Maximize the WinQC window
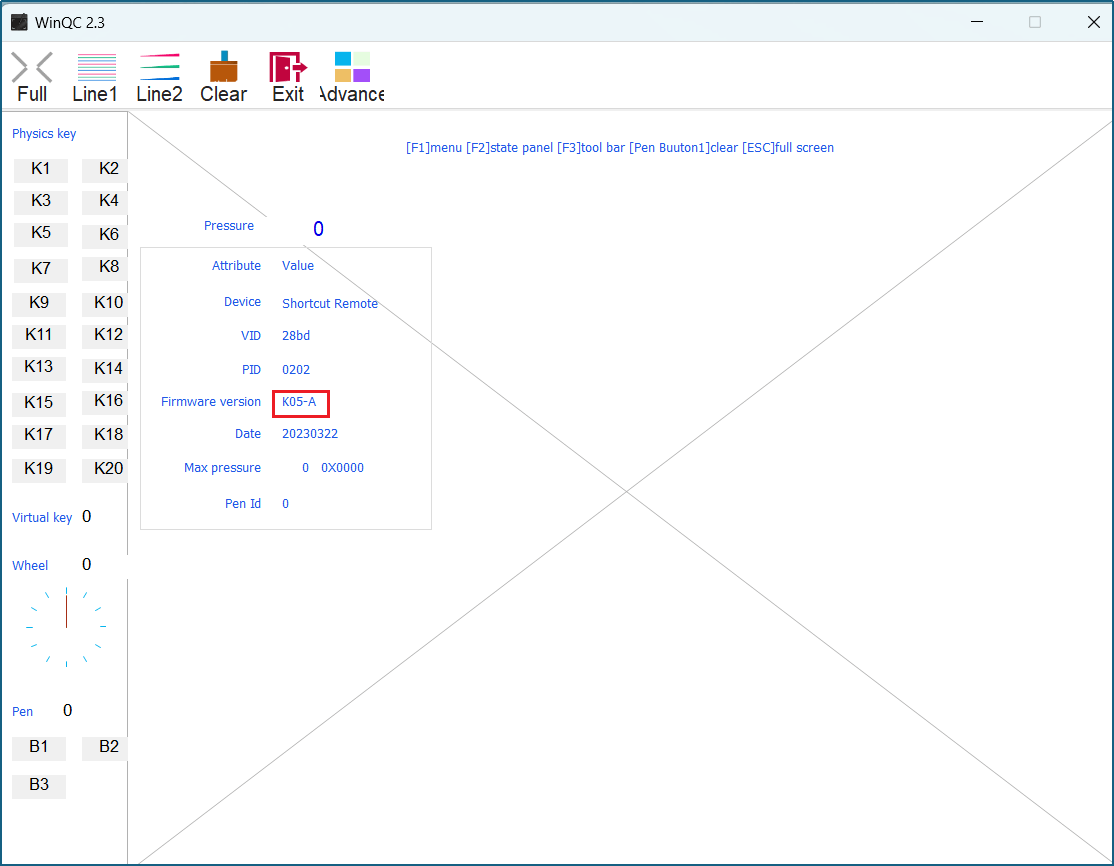This screenshot has width=1114, height=866. coord(1035,22)
